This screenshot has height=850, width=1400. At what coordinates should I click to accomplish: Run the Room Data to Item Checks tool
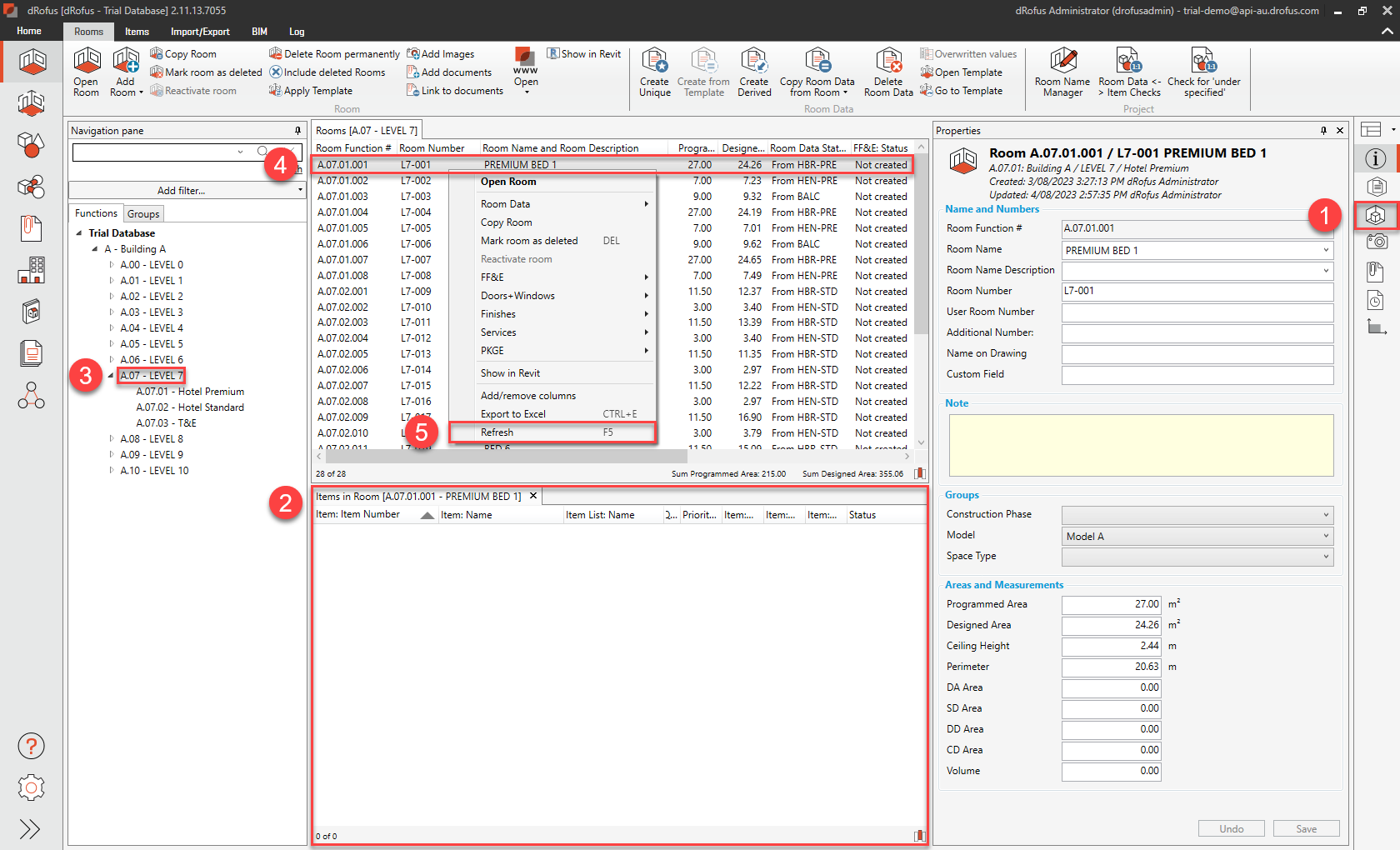click(1128, 72)
